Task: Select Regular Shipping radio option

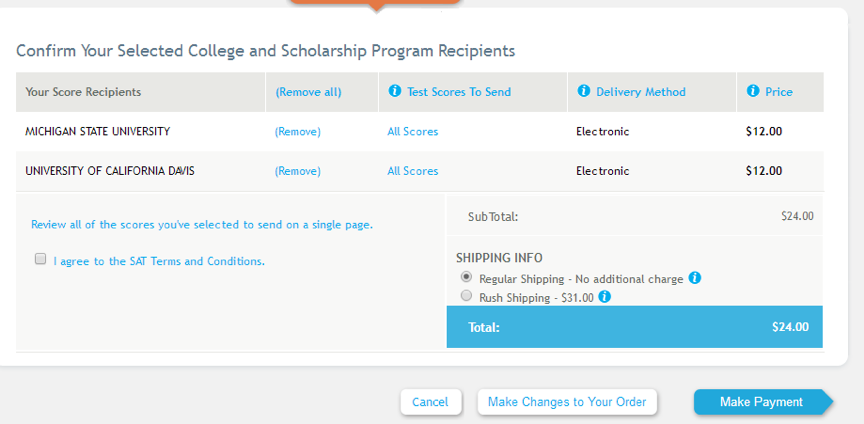Action: [x=466, y=278]
